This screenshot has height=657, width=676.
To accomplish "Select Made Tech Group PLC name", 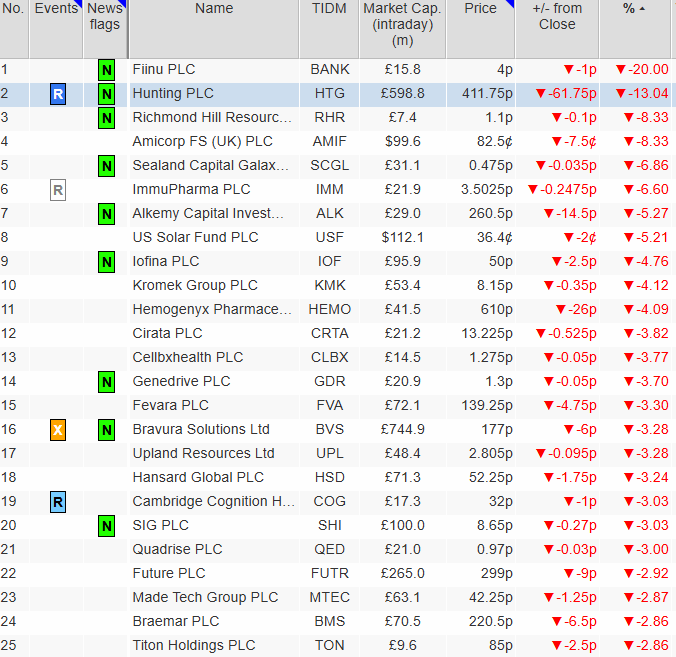I will pyautogui.click(x=205, y=598).
